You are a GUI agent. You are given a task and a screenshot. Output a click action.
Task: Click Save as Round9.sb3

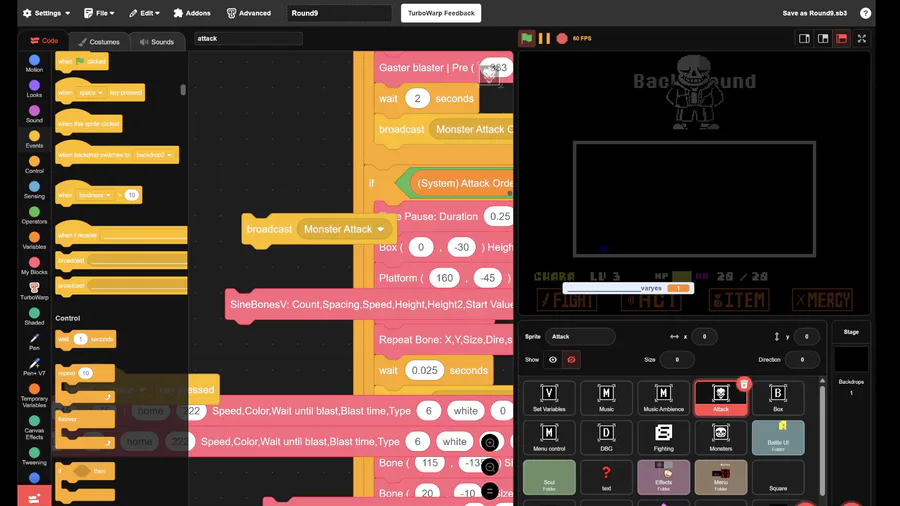point(814,13)
